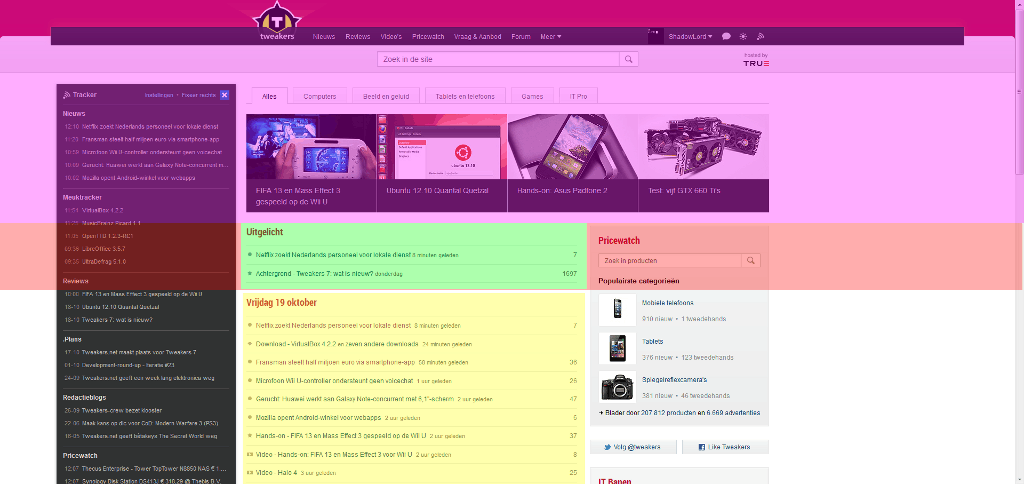Select Fixeer rechts in Tracker header
The image size is (1024, 484).
click(x=199, y=95)
